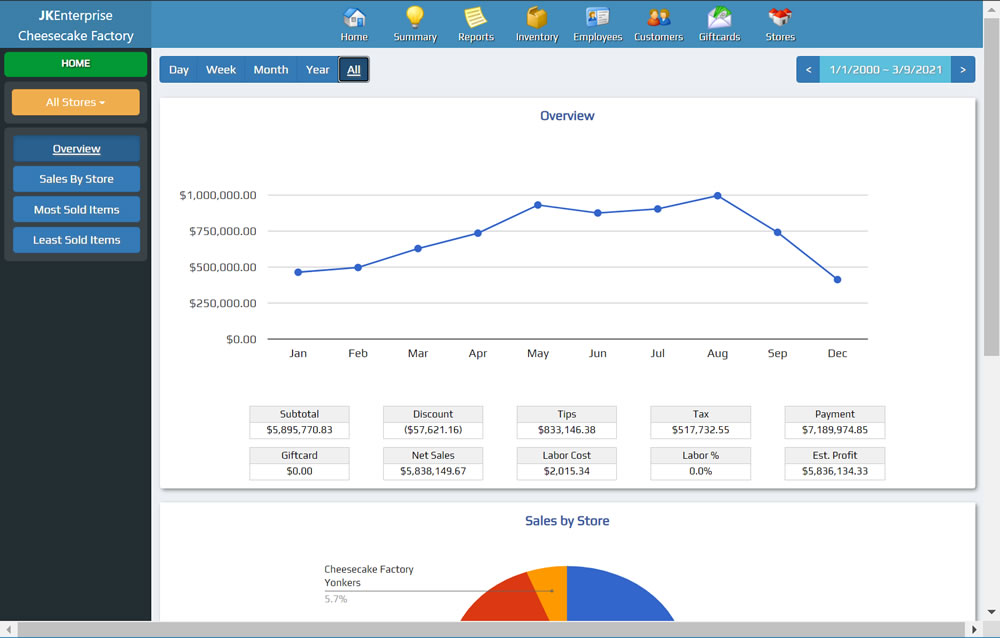Open the Reports notepad icon
This screenshot has width=1000, height=638.
[475, 17]
